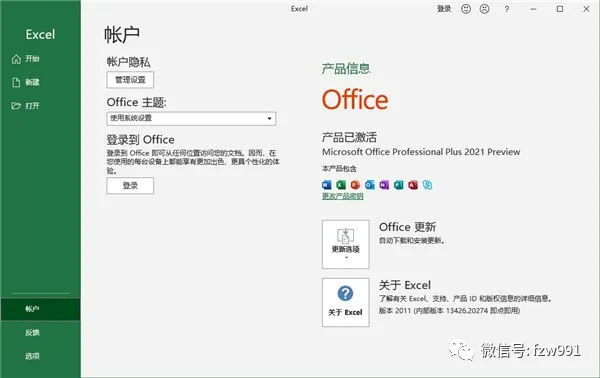Click the 登录 link in title bar
Viewport: 600px width, 378px height.
coord(444,9)
